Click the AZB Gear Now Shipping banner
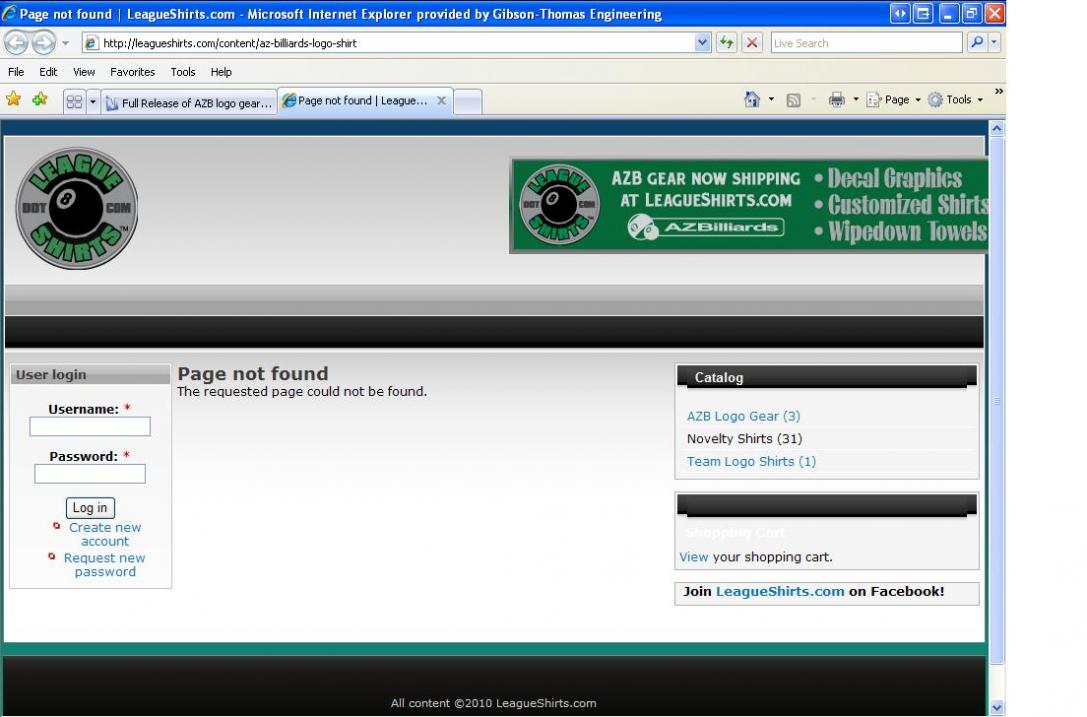Image resolution: width=1087 pixels, height=717 pixels. coord(749,206)
